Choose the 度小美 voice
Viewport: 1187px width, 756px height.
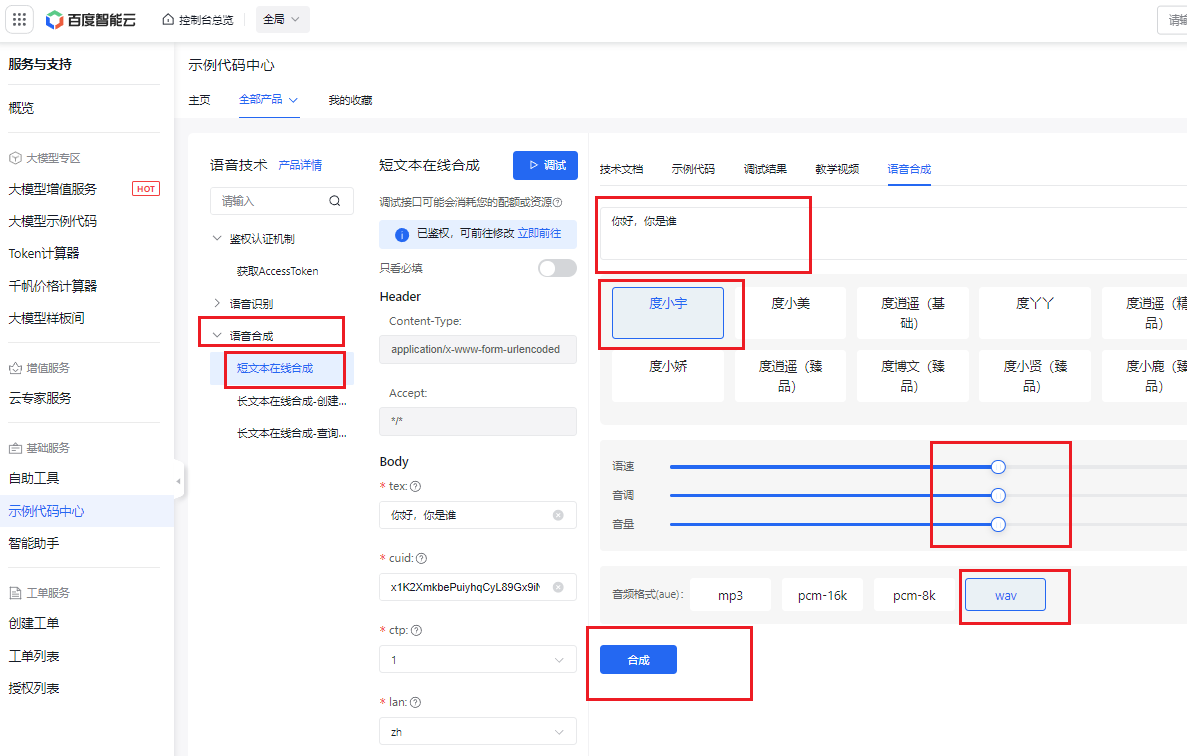tap(790, 313)
